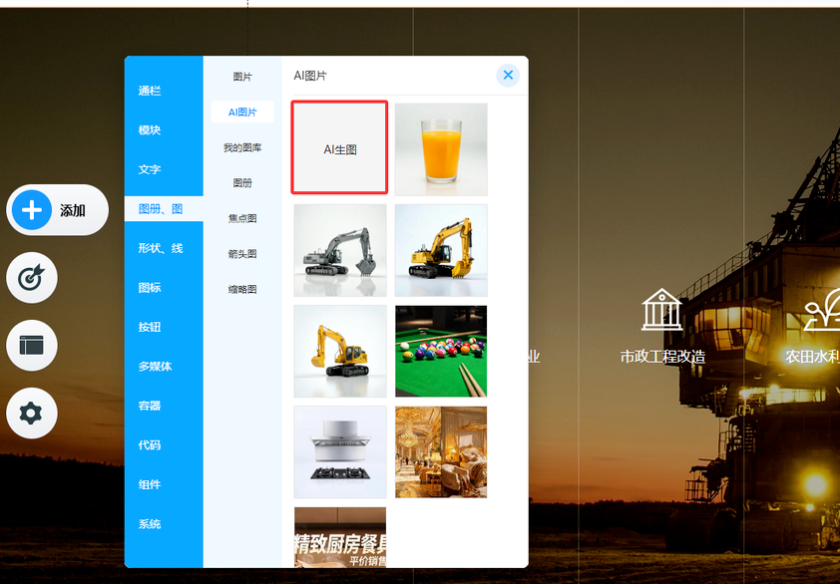Viewport: 840px width, 584px height.
Task: Select the 图标 category in blue sidebar
Action: coord(149,288)
